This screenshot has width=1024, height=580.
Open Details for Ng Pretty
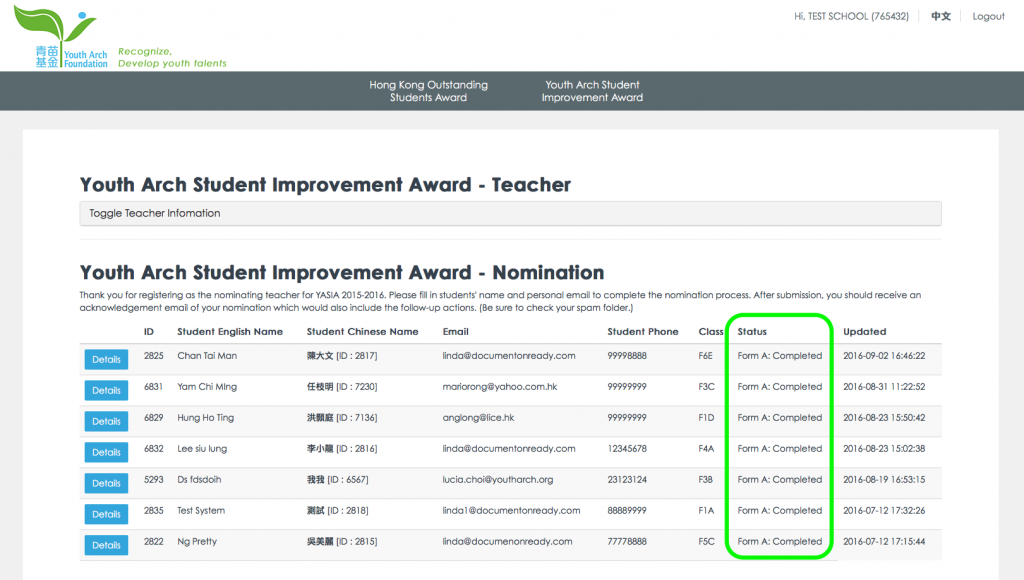pyautogui.click(x=106, y=546)
